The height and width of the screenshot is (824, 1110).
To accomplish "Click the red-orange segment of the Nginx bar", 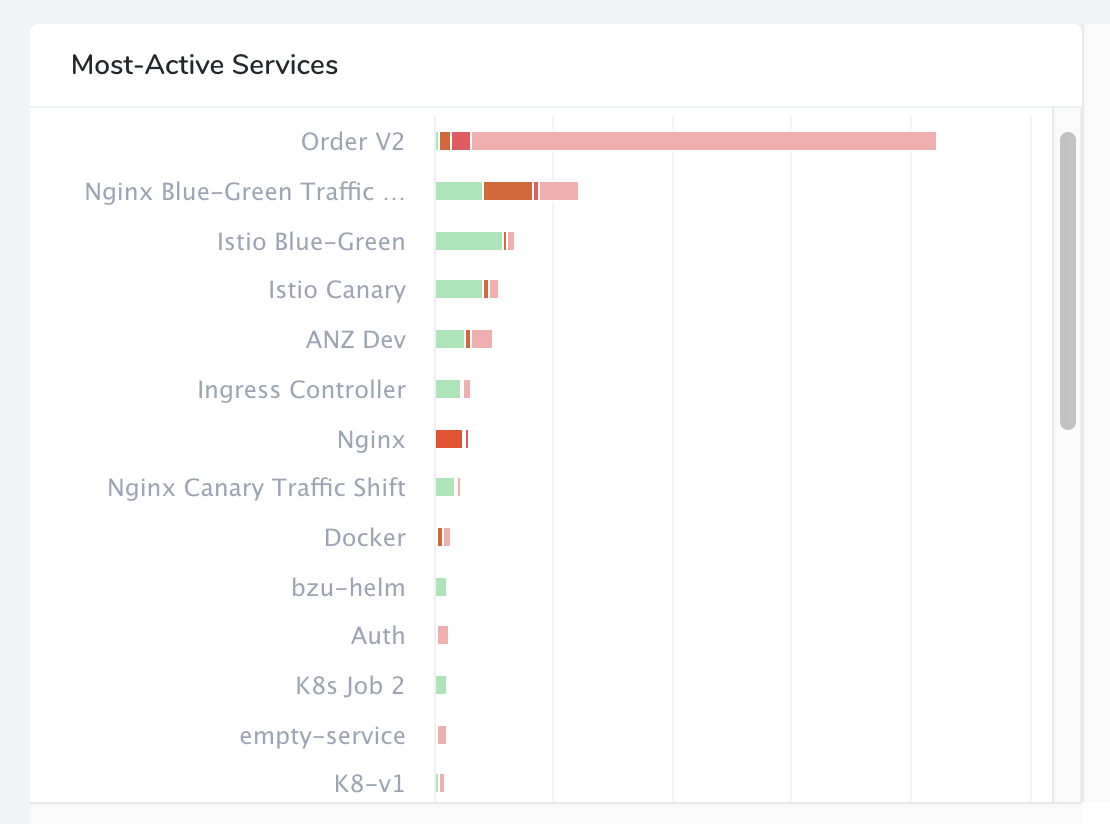I will (x=449, y=439).
